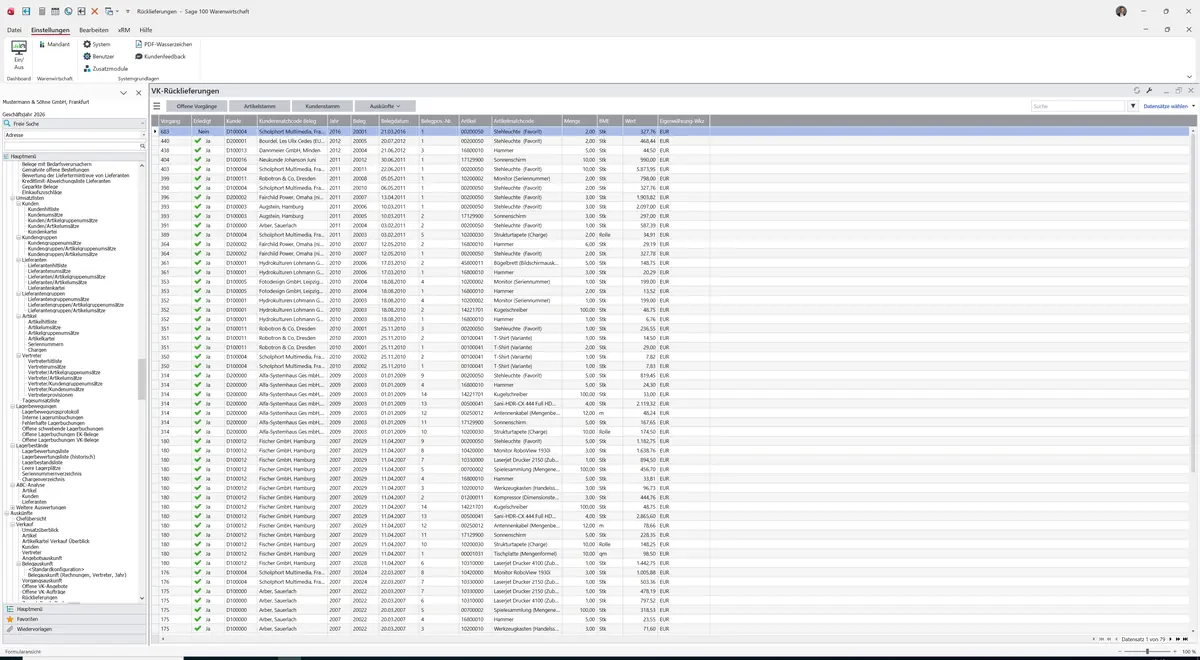
Task: Click the Kundenstamm button
Action: (x=323, y=106)
